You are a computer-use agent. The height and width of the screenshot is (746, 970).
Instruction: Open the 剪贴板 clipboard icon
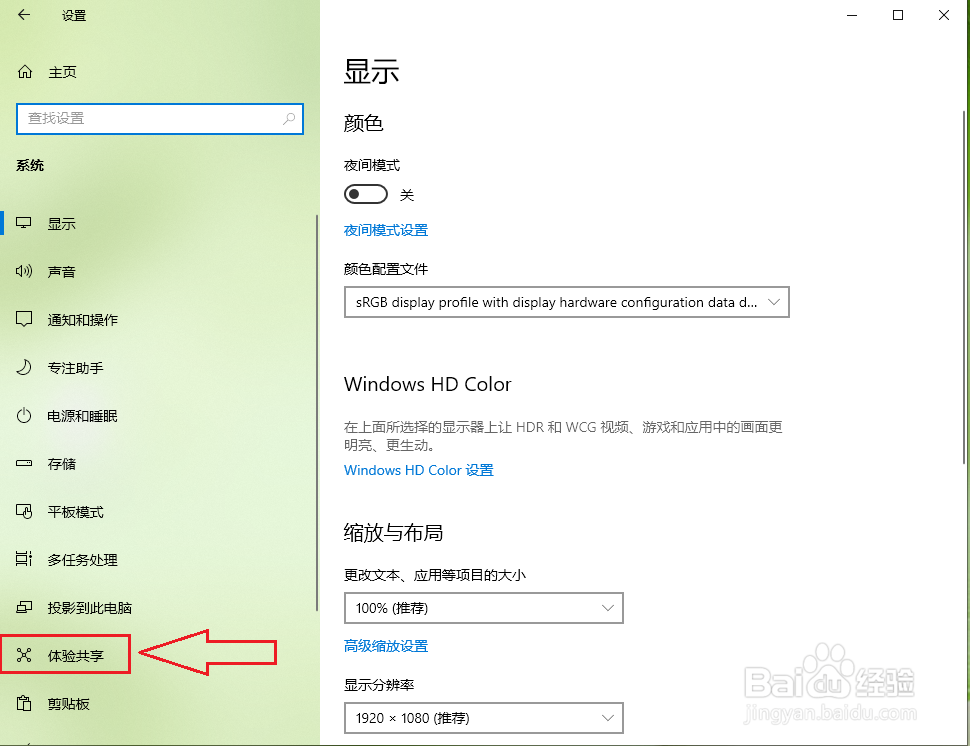24,703
